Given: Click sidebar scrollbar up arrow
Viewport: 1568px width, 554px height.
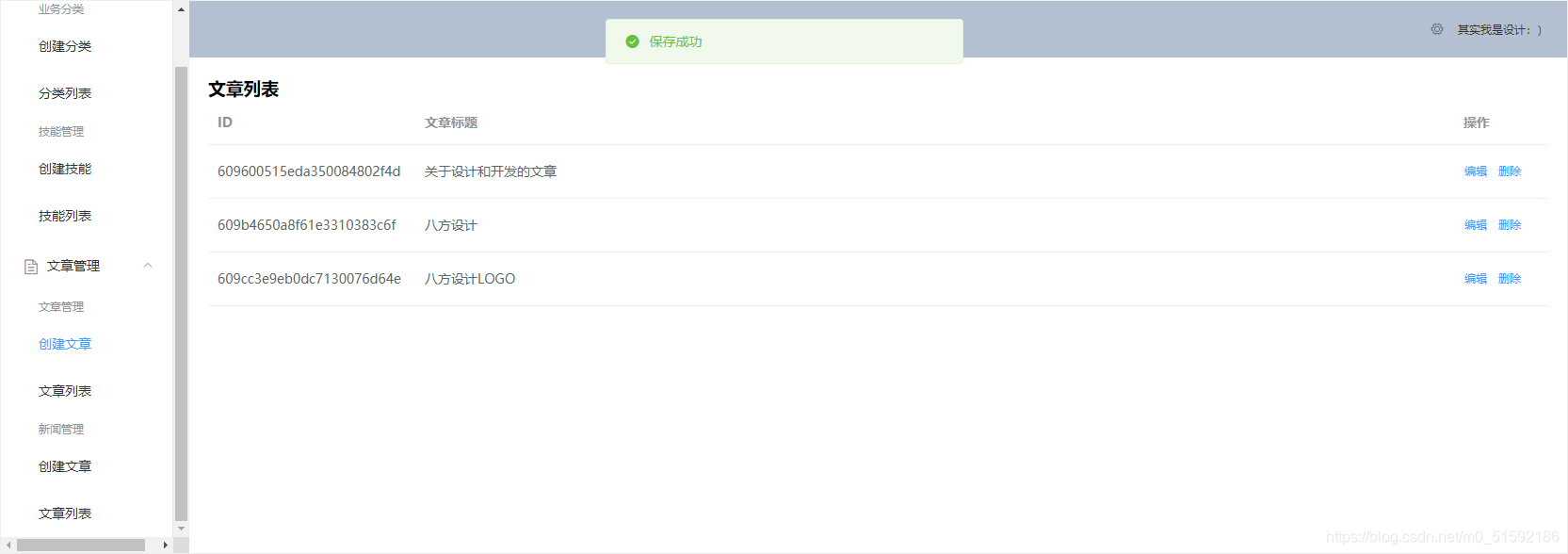Looking at the screenshot, I should tap(181, 9).
